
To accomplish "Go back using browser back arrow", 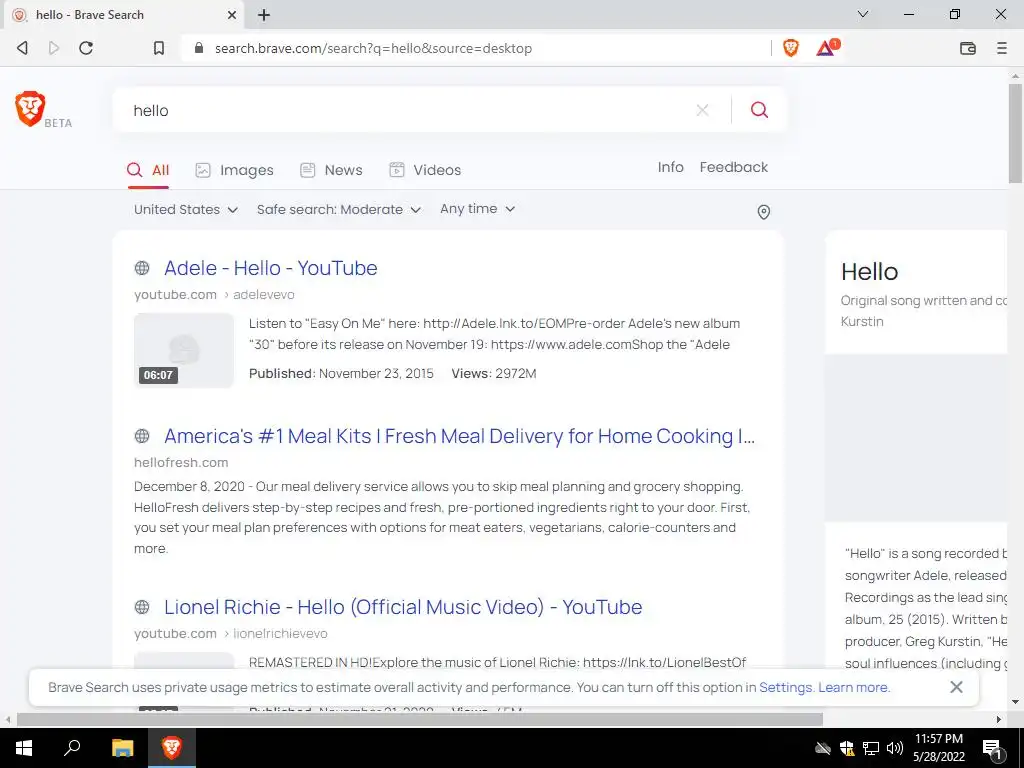I will [x=22, y=48].
